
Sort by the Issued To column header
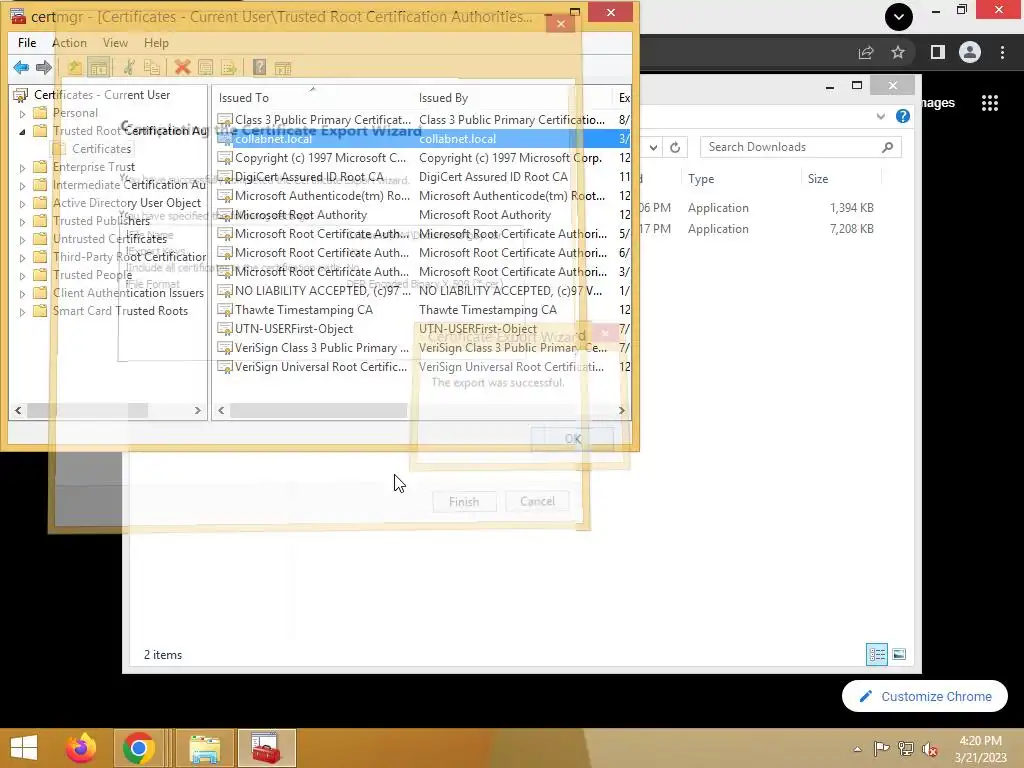(x=244, y=98)
